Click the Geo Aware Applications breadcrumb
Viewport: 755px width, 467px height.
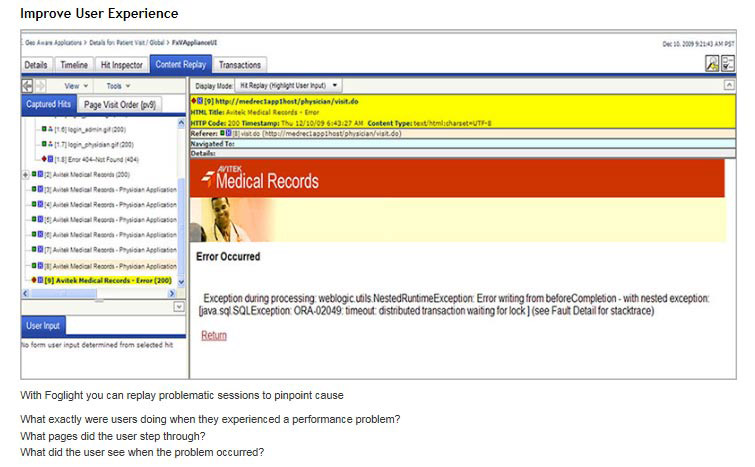pos(53,43)
